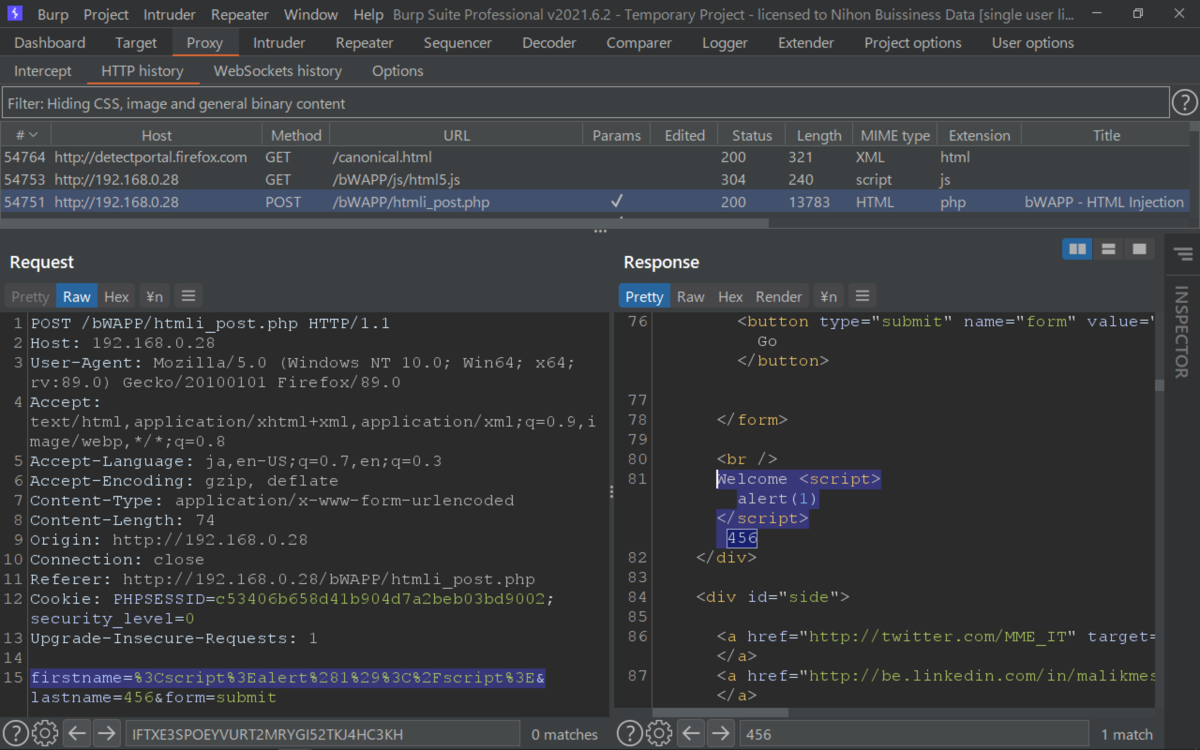Sort history by Method column
This screenshot has width=1200, height=750.
[x=296, y=135]
